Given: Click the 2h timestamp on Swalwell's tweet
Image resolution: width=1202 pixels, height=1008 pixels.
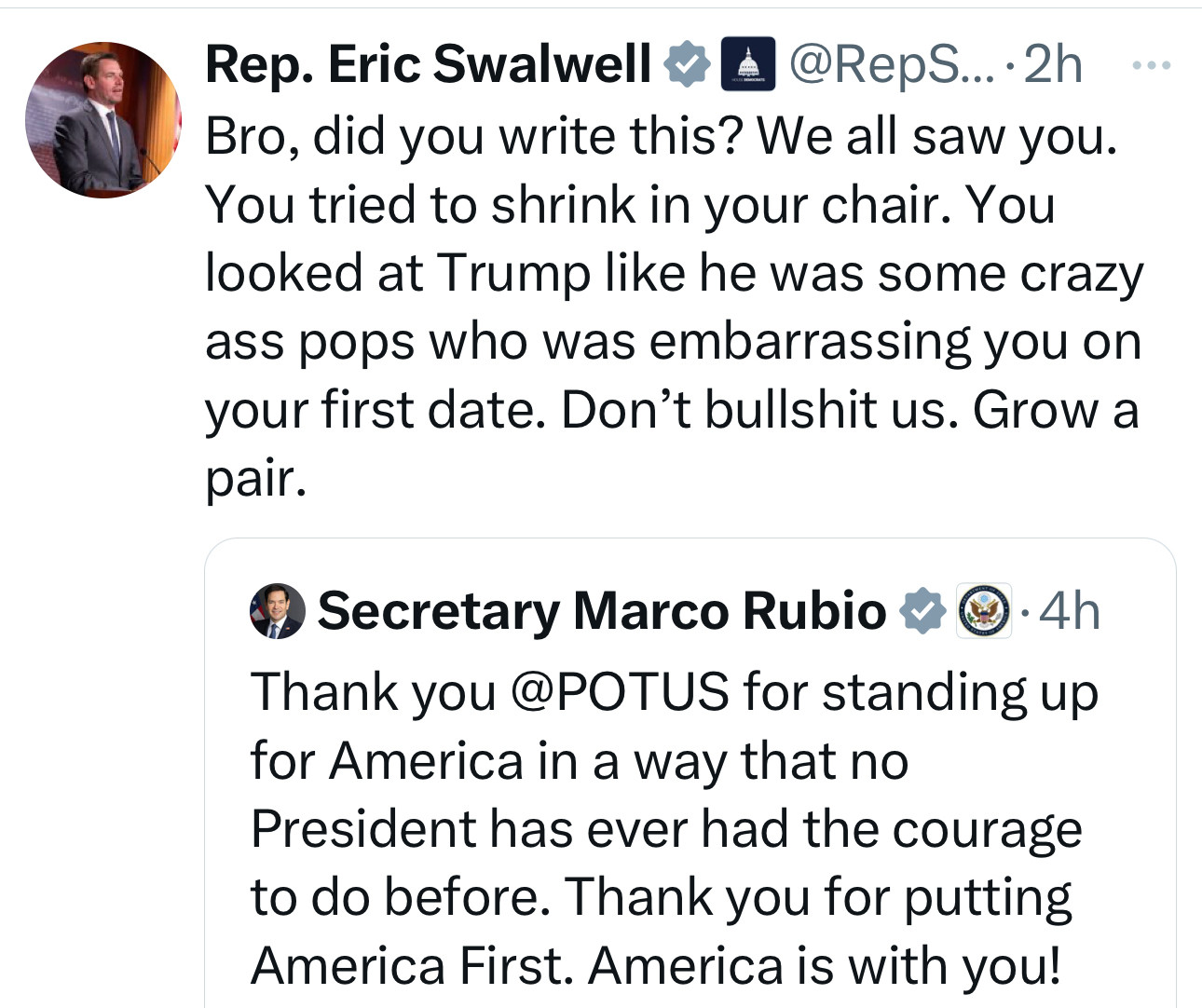Looking at the screenshot, I should [1053, 64].
